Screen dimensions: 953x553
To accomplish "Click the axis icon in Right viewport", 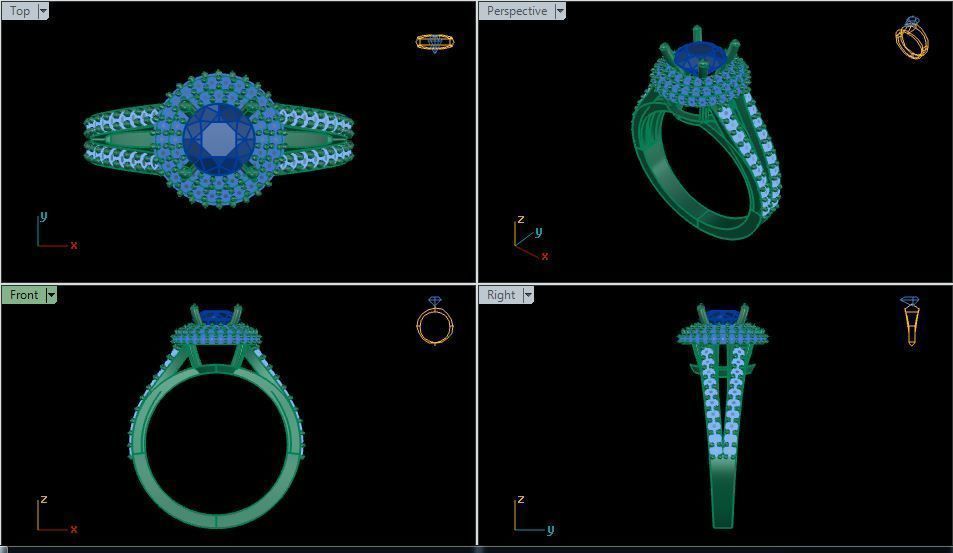I will [x=534, y=515].
